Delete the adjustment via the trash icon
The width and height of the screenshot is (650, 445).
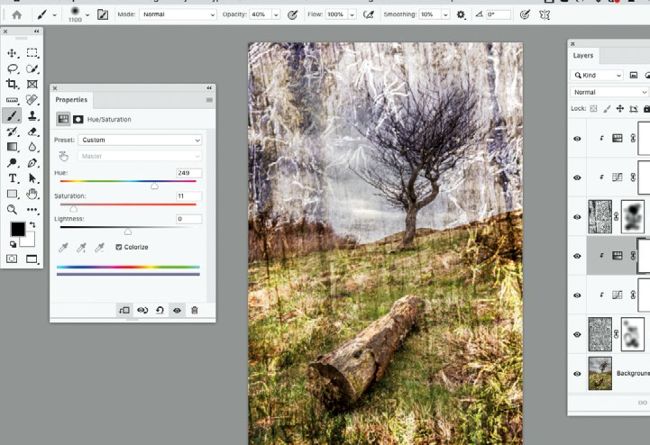click(x=194, y=310)
